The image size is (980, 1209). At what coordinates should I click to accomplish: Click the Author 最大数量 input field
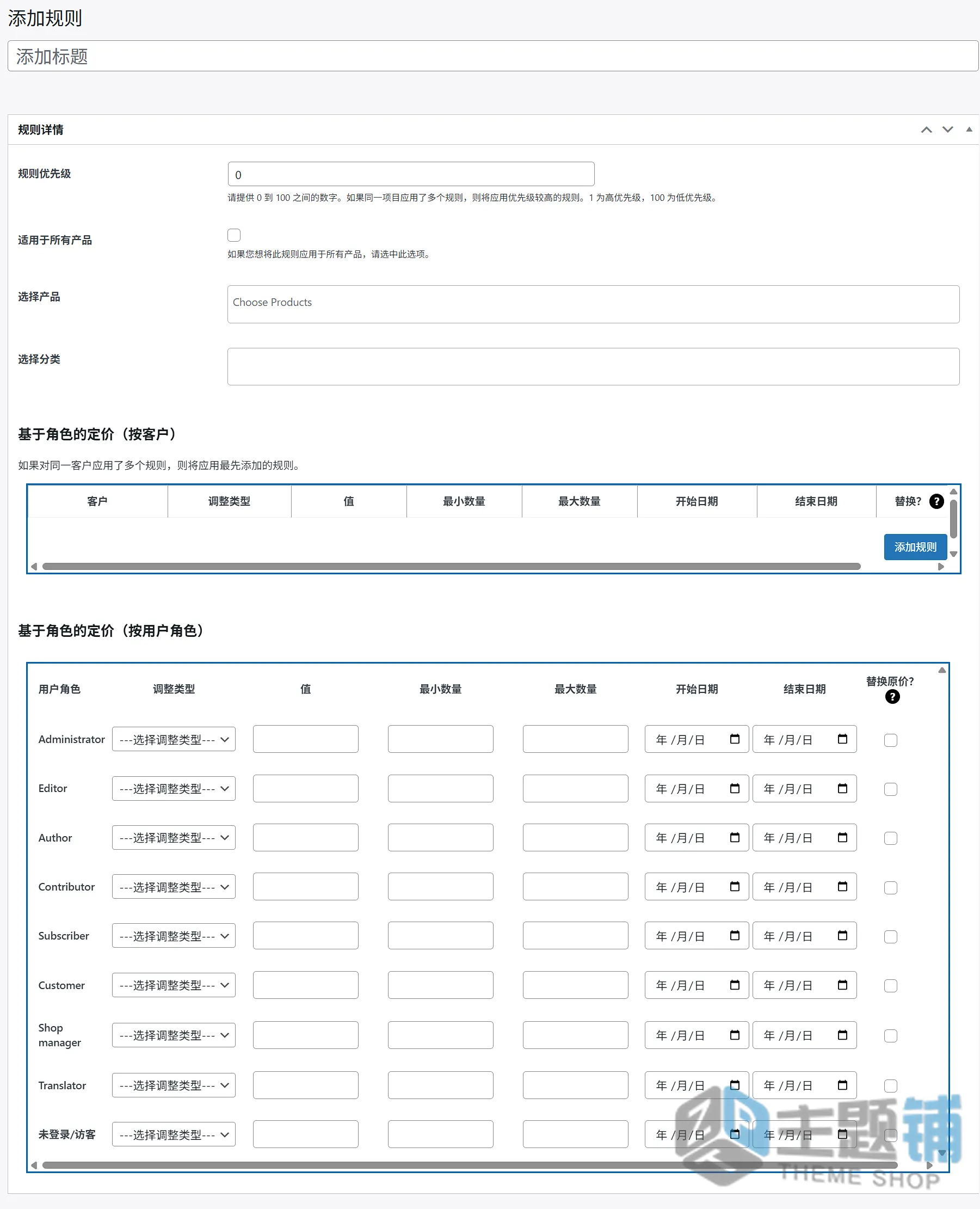coord(575,837)
